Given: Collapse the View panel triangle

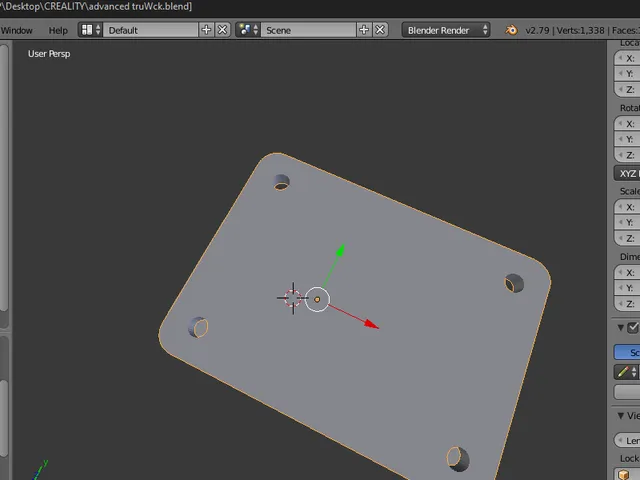Looking at the screenshot, I should coord(621,416).
